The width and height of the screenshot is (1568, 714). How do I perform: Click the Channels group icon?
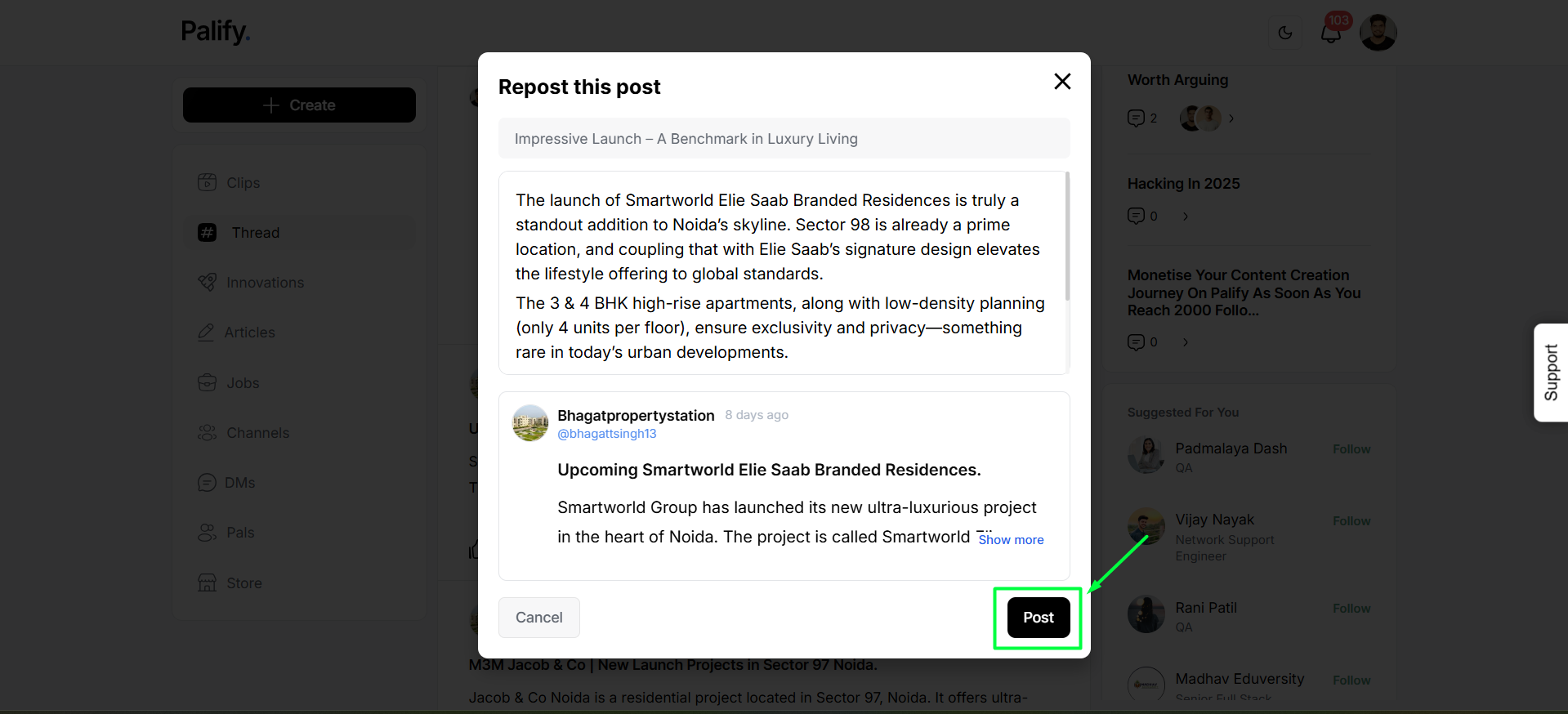[x=208, y=433]
